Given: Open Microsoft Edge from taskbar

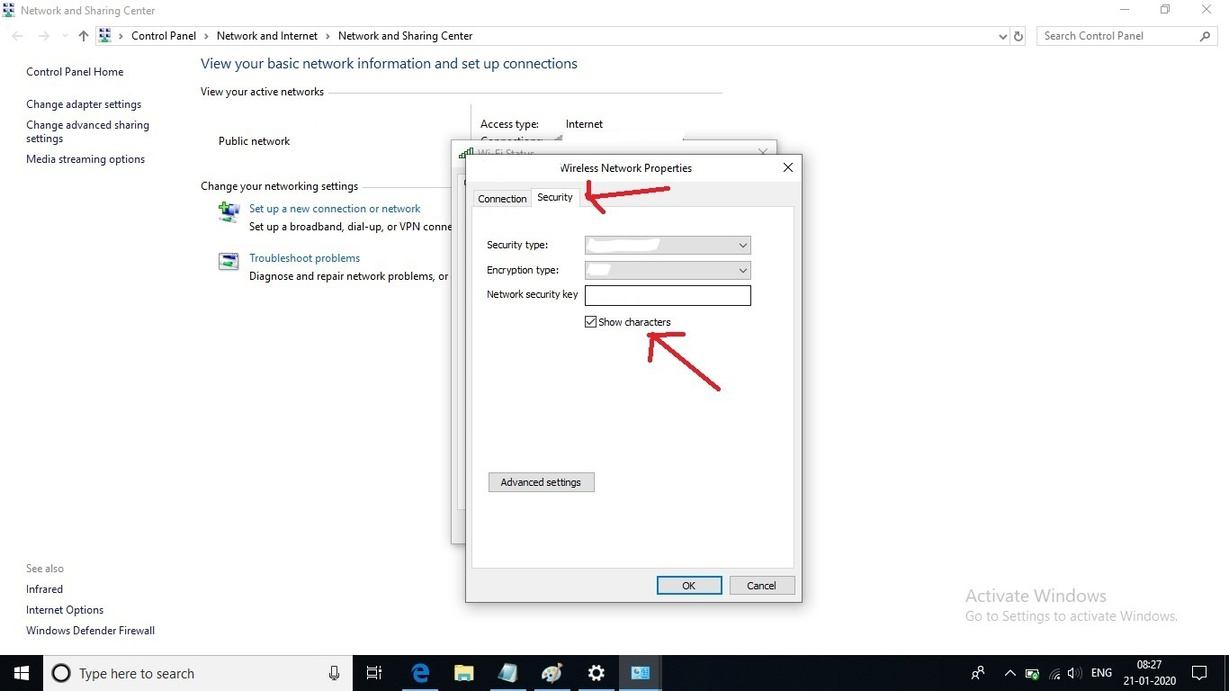Looking at the screenshot, I should pyautogui.click(x=420, y=673).
